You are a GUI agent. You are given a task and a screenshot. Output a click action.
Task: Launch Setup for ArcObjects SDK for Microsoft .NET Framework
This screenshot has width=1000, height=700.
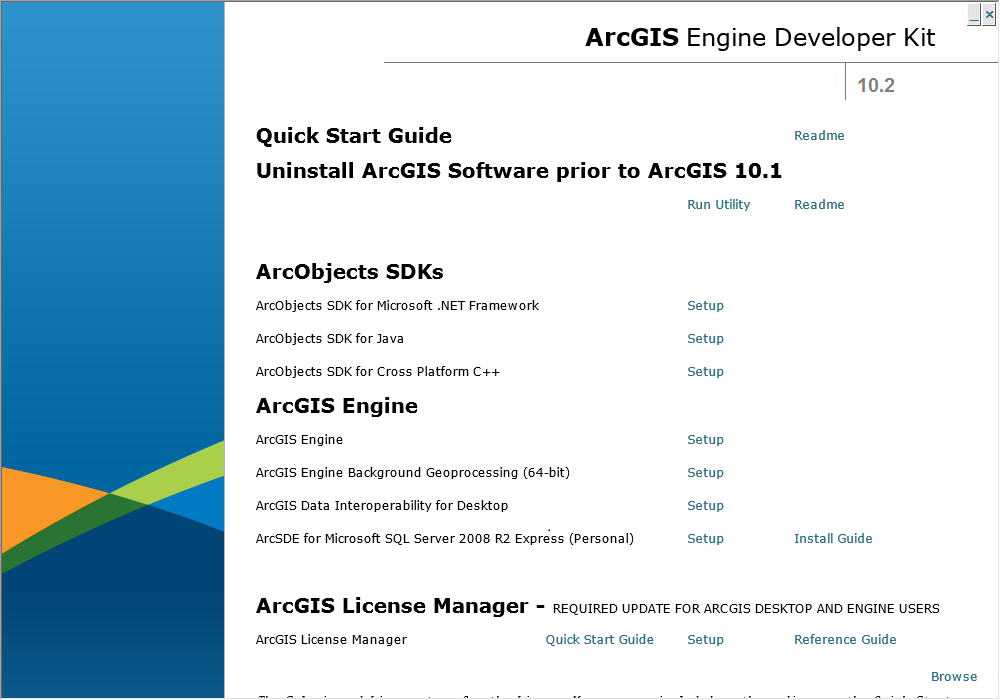click(x=705, y=305)
